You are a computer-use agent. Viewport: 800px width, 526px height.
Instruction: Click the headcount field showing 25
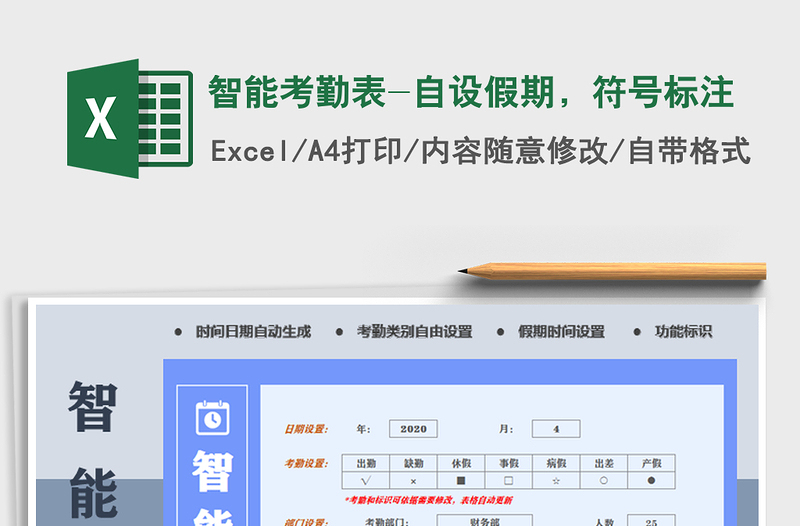click(652, 520)
